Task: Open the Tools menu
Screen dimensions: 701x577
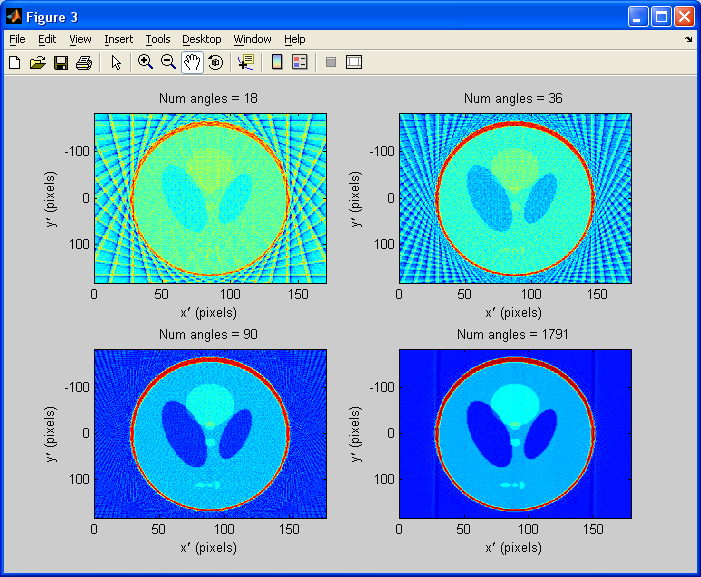Action: 158,39
